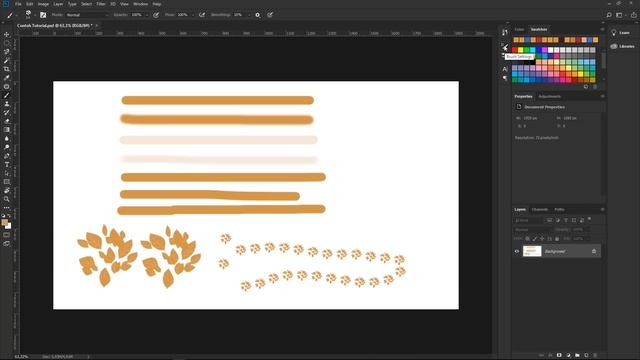
Task: Open the Smoothing slider dropdown arrow
Action: click(249, 15)
